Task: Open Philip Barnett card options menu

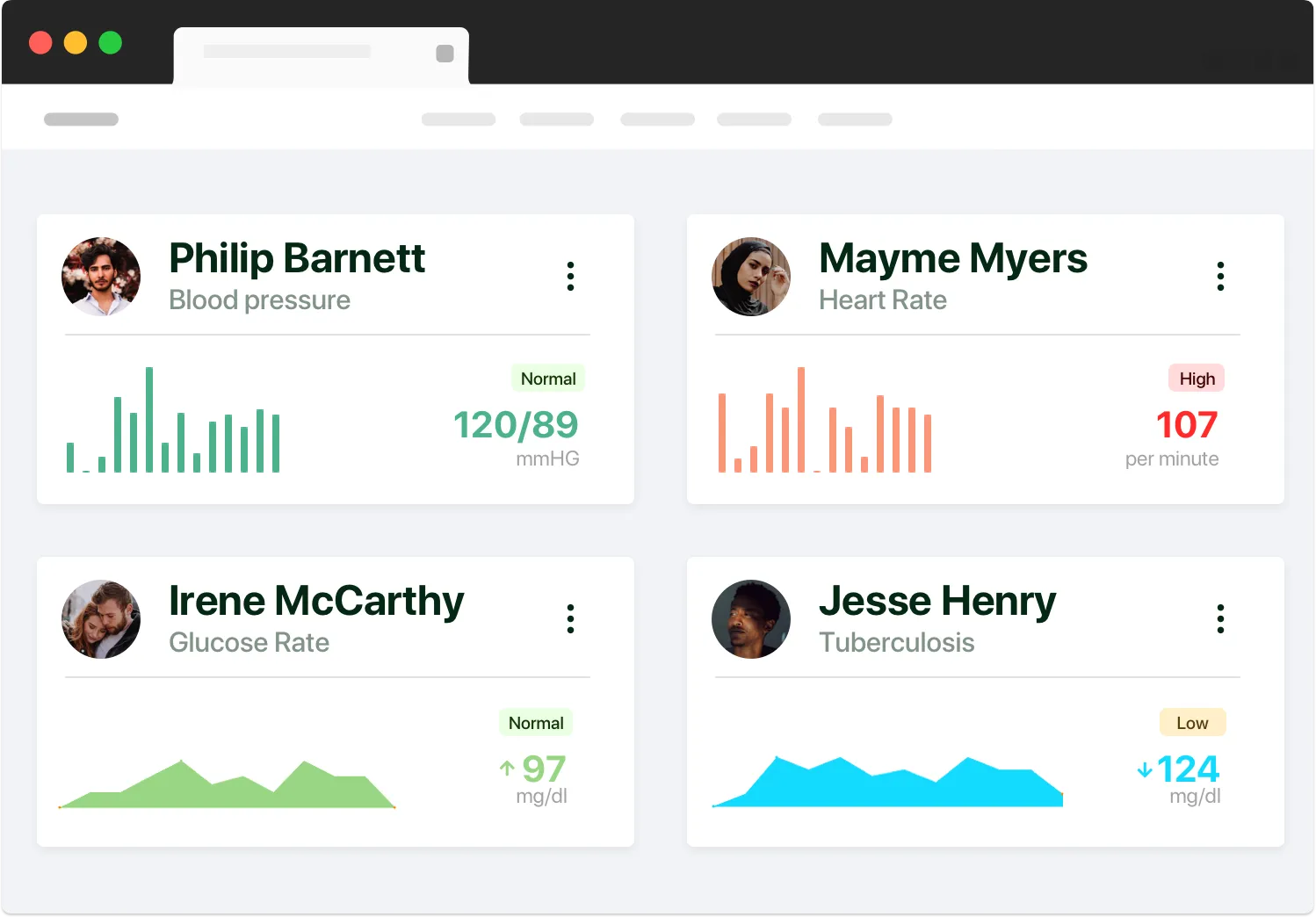Action: tap(570, 276)
